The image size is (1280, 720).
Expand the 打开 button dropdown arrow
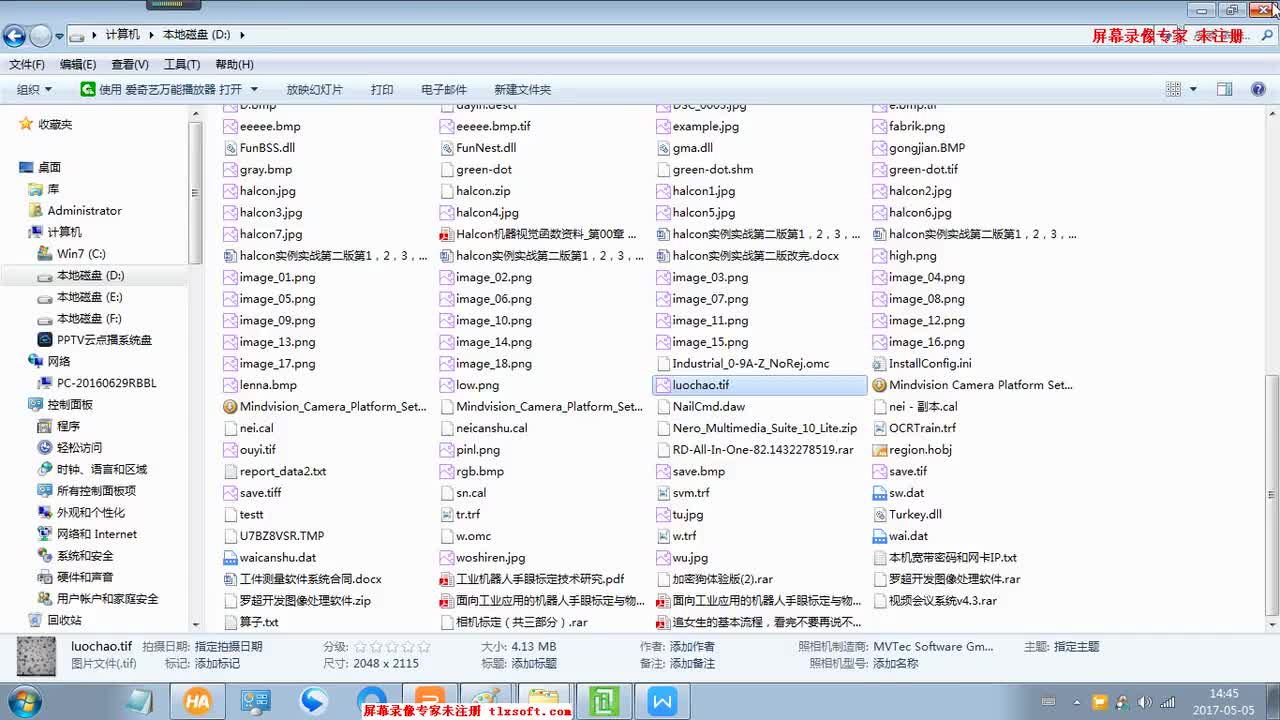pyautogui.click(x=254, y=89)
